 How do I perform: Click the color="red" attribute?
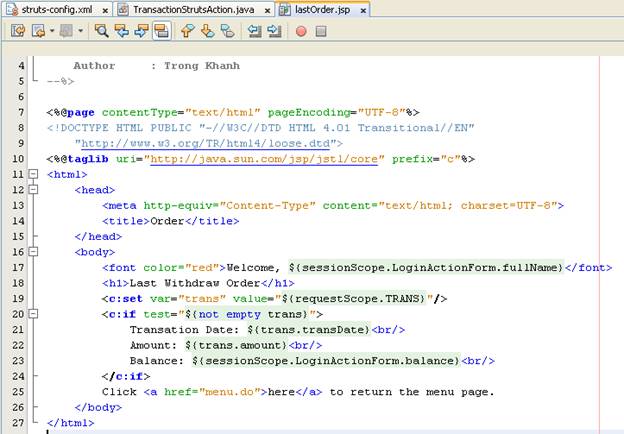click(x=181, y=267)
